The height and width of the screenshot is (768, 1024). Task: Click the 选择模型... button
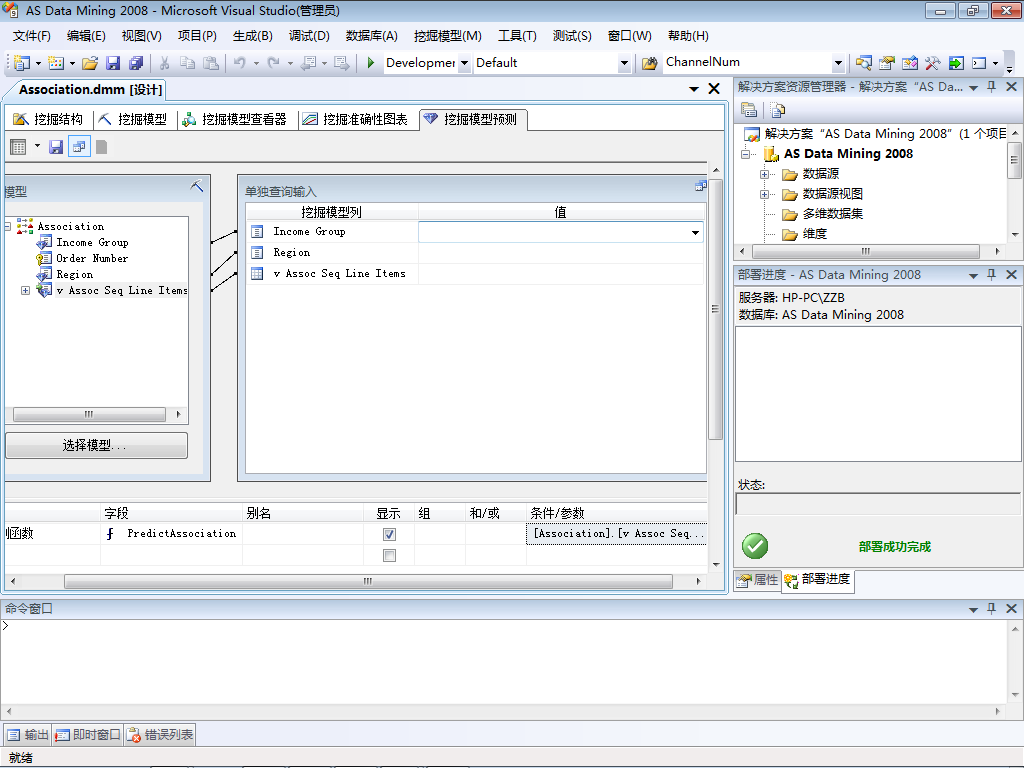(97, 445)
